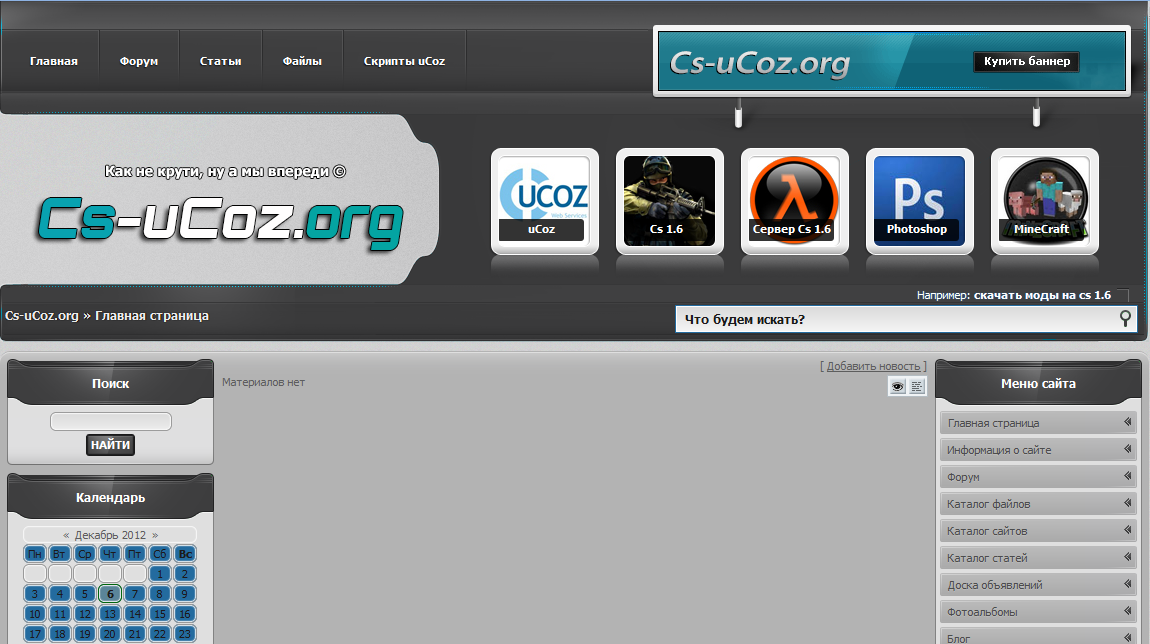Image resolution: width=1150 pixels, height=644 pixels.
Task: Select day 2 in the calendar
Action: pos(185,574)
